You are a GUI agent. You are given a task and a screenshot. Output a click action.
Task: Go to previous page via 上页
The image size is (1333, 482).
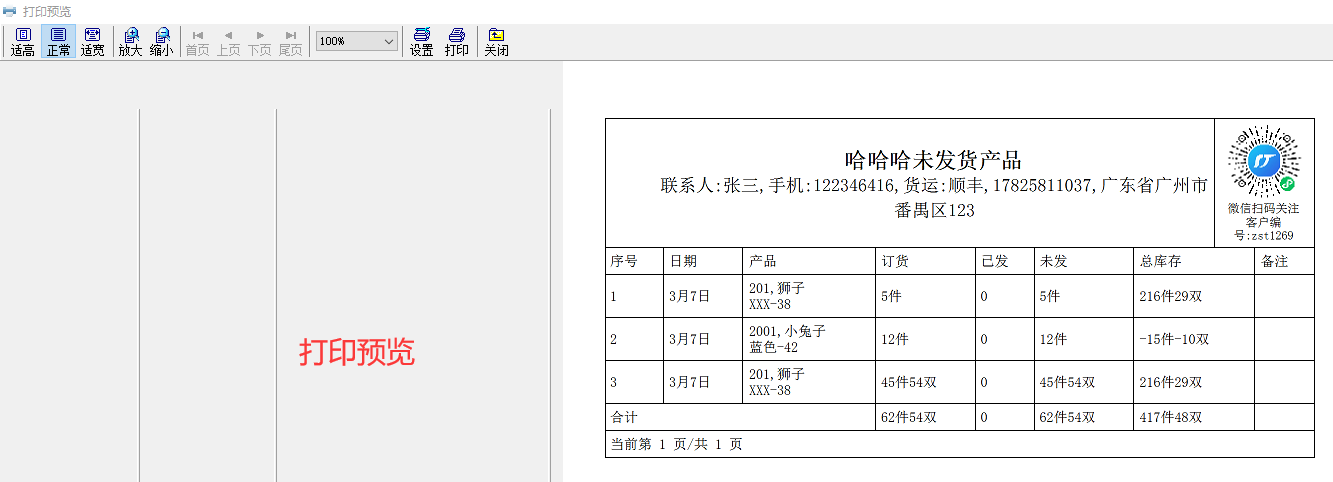228,41
